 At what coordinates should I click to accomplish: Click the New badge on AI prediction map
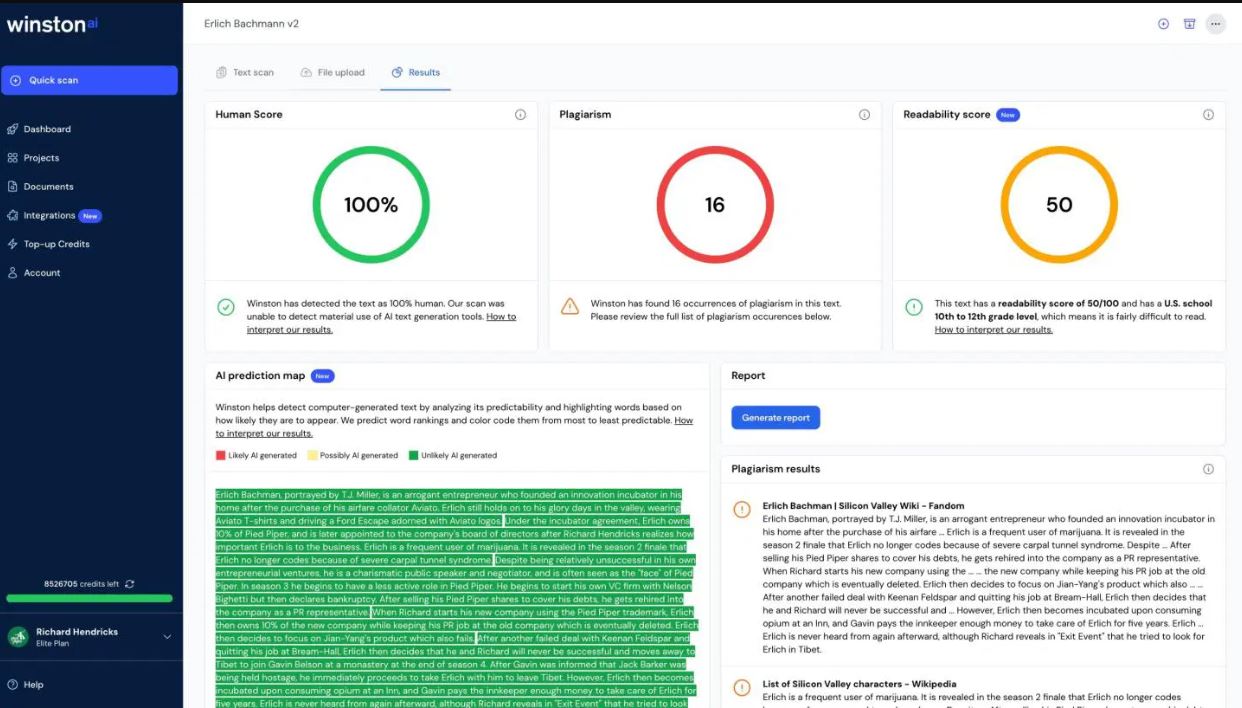click(x=322, y=376)
